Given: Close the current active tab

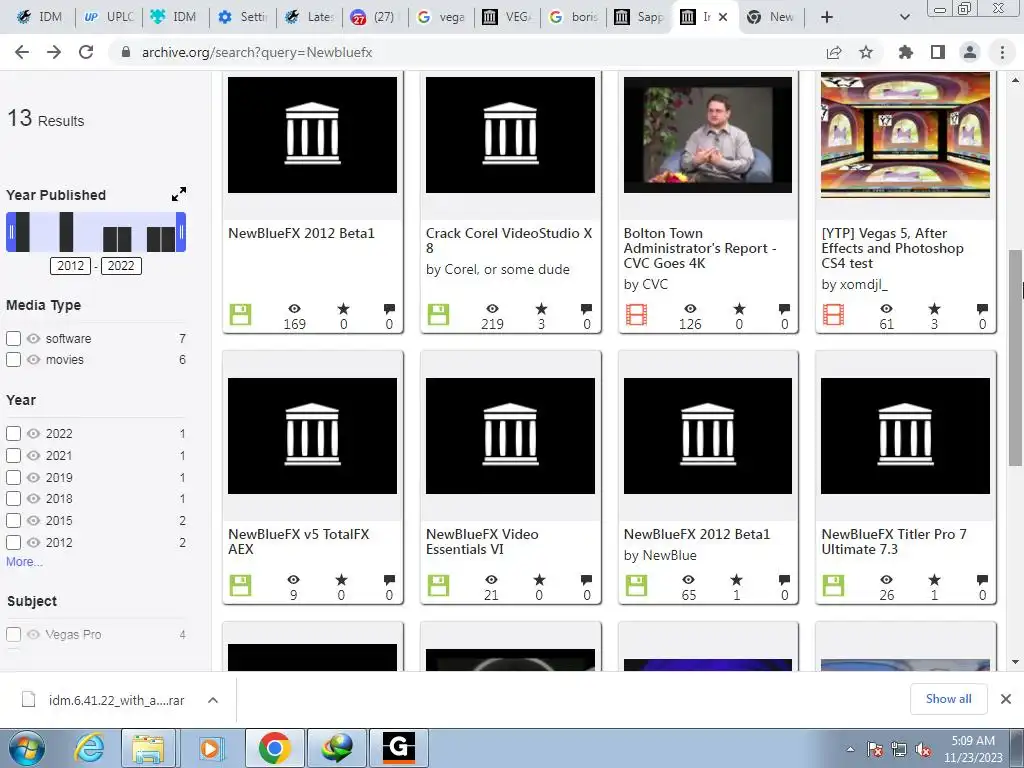Looking at the screenshot, I should [723, 17].
